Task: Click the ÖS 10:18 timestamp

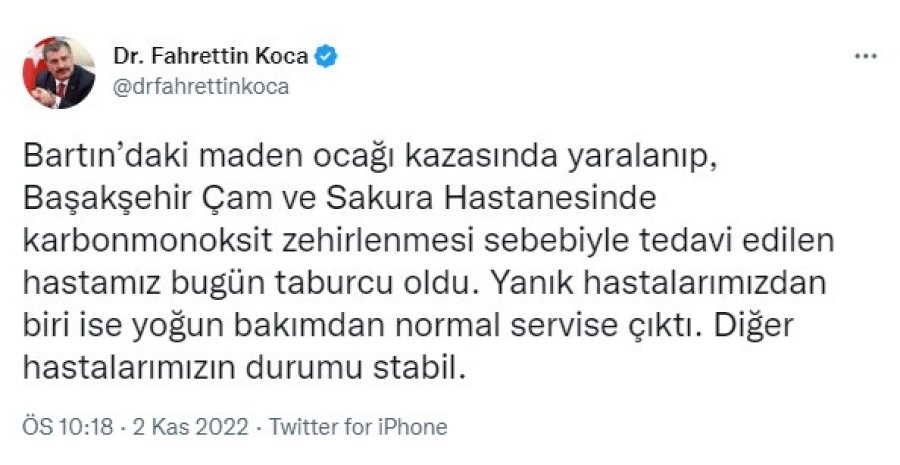Action: tap(68, 427)
